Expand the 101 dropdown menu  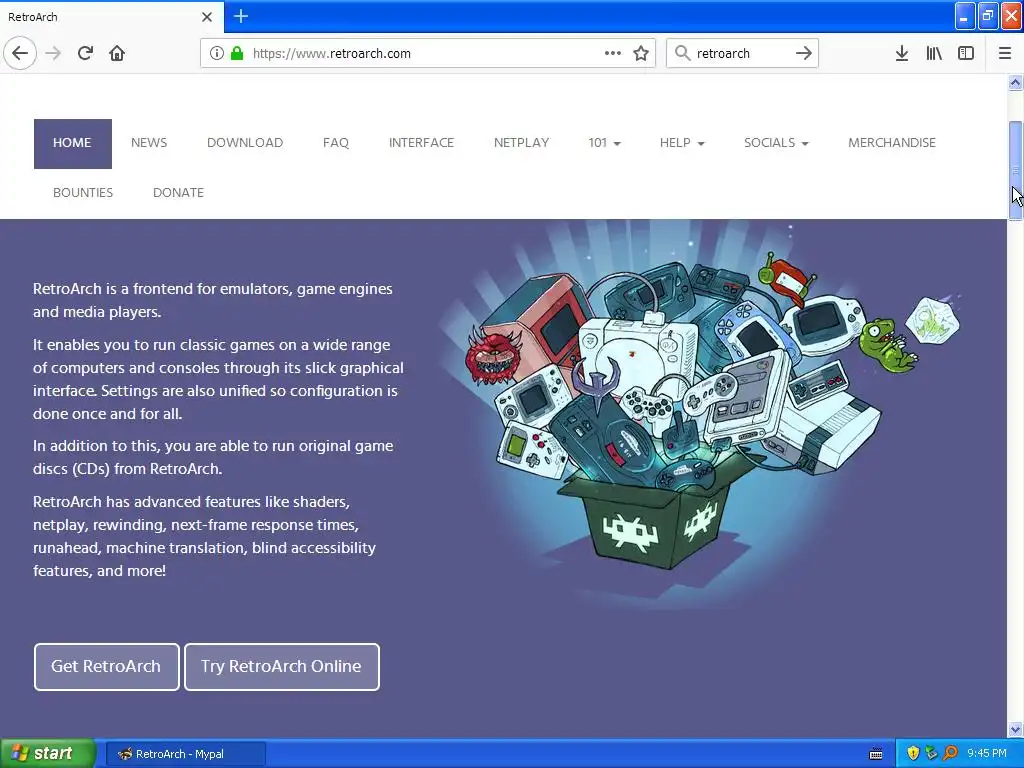point(605,143)
